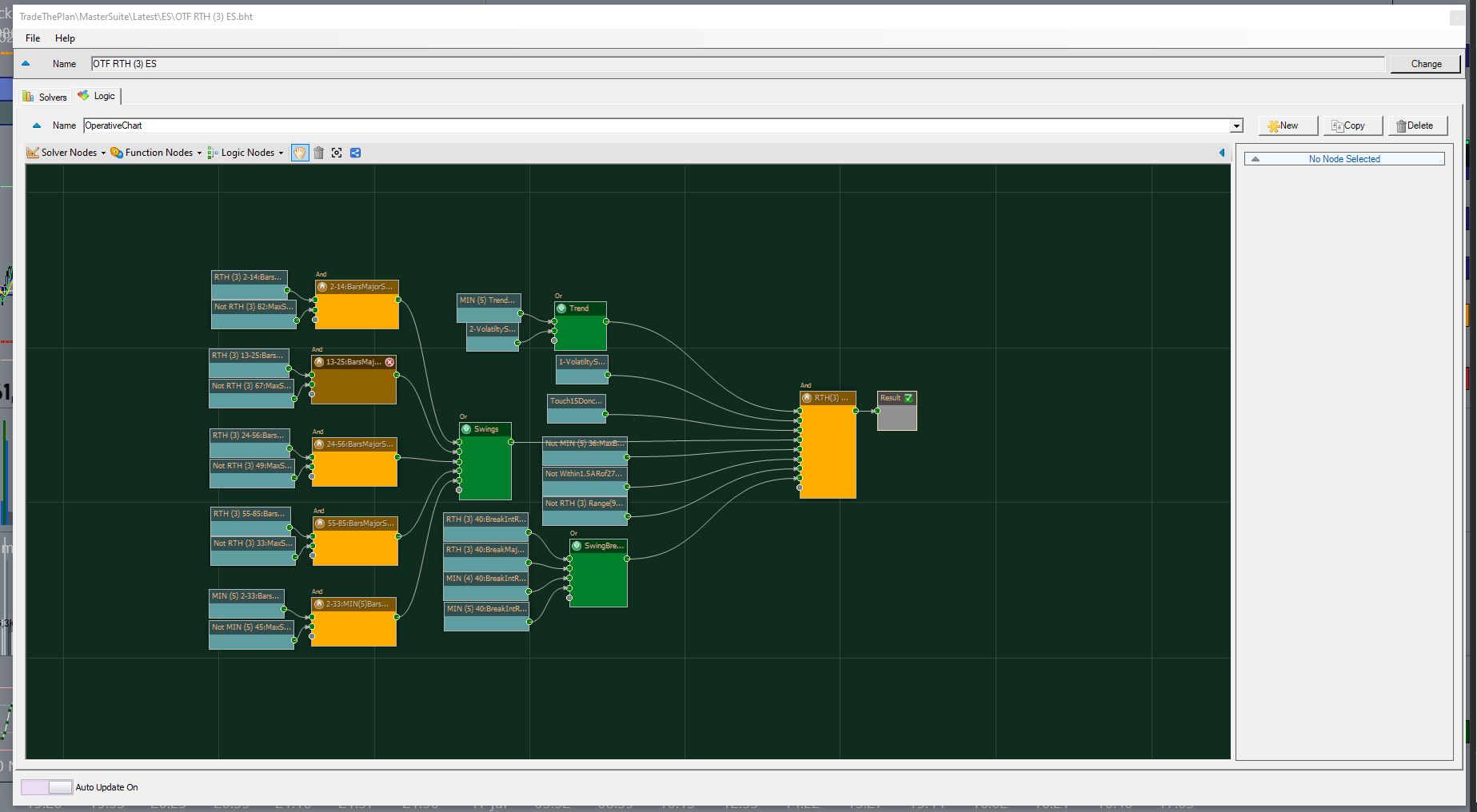Viewport: 1477px width, 812px height.
Task: Click the And icon on 55-85:BarsMajorS node
Action: click(320, 523)
